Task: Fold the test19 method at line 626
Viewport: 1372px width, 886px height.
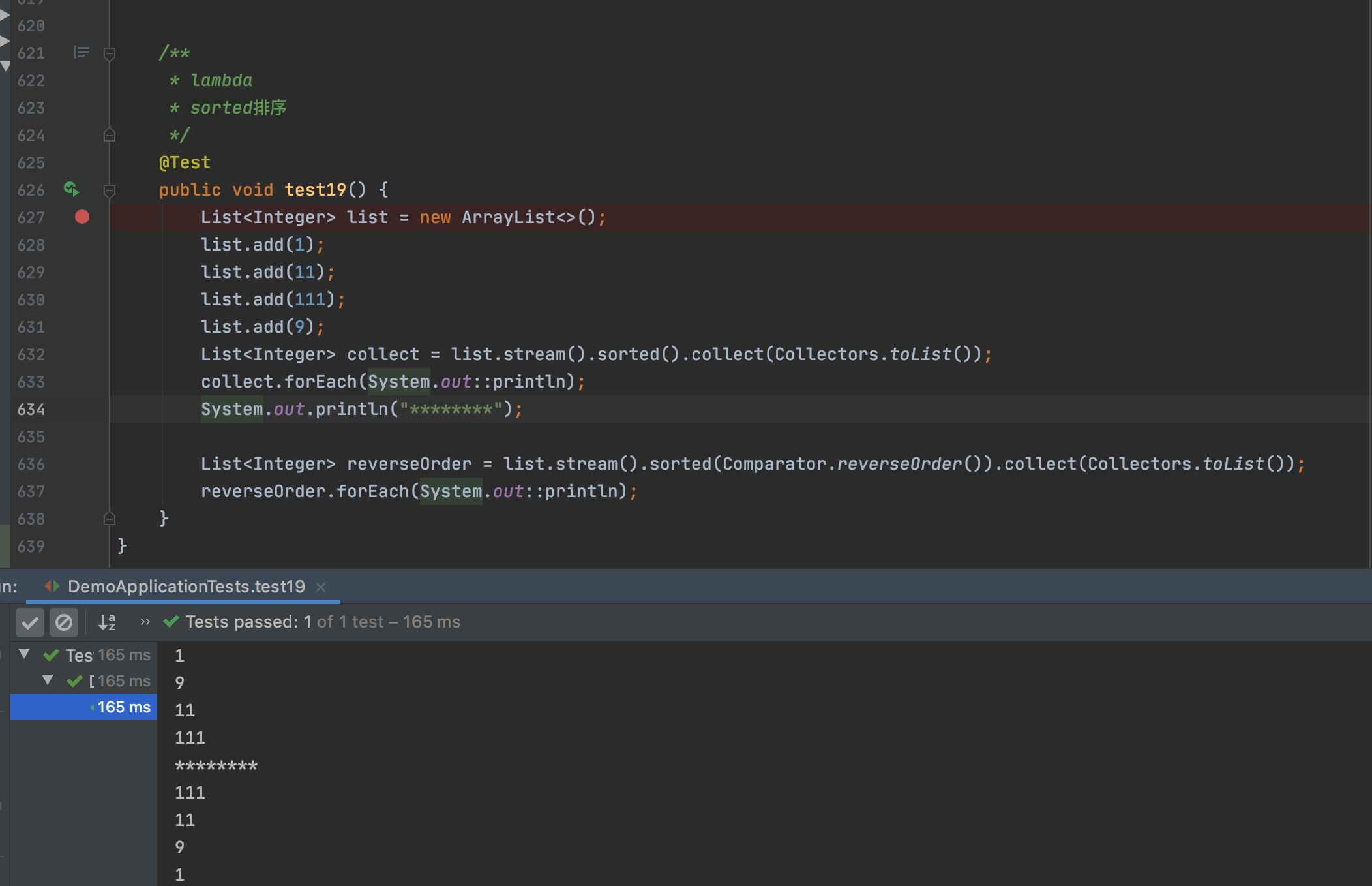Action: click(110, 191)
